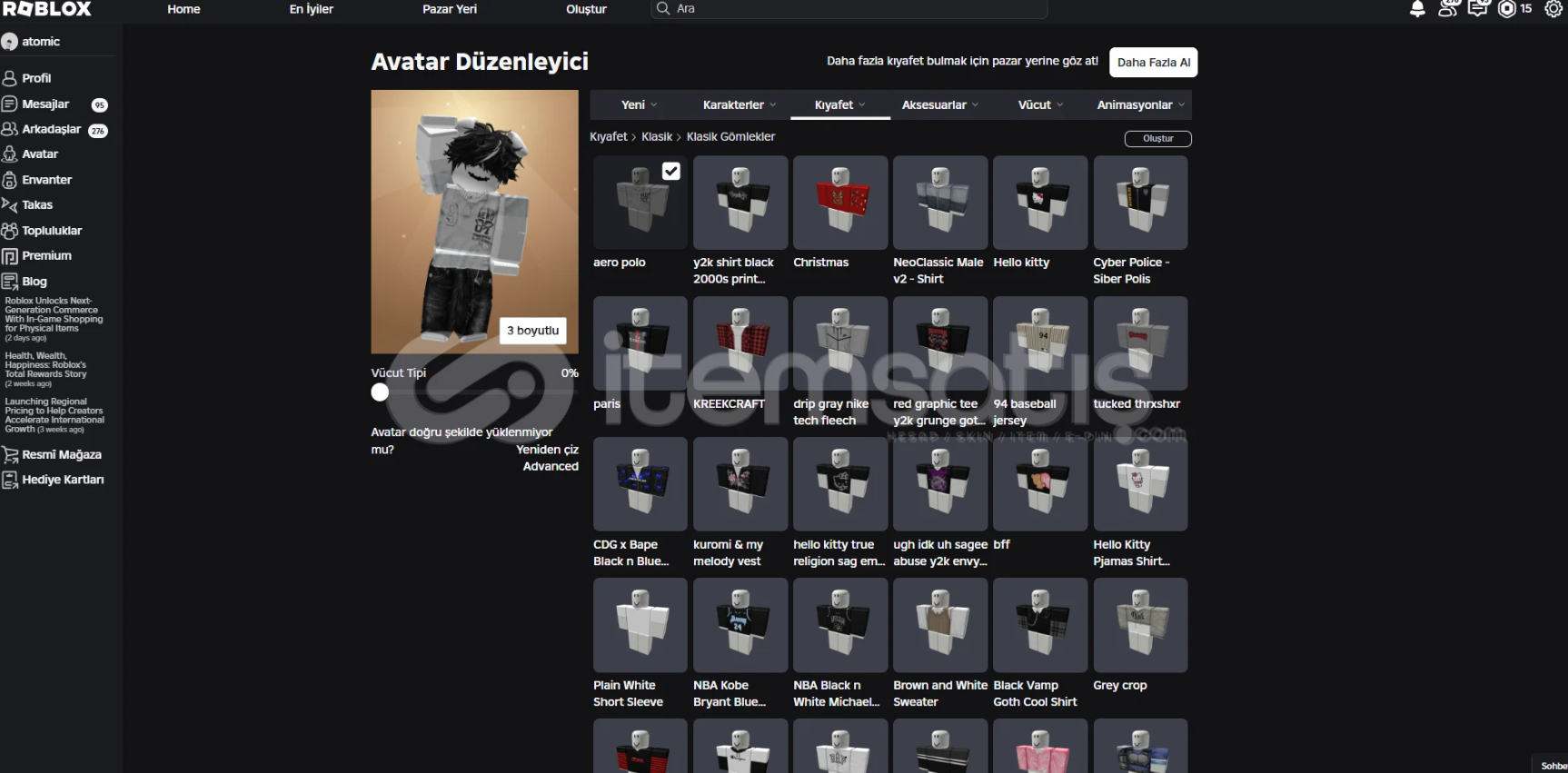Screen dimensions: 1568x773
Task: Open notifications via the bell icon
Action: 1417,9
